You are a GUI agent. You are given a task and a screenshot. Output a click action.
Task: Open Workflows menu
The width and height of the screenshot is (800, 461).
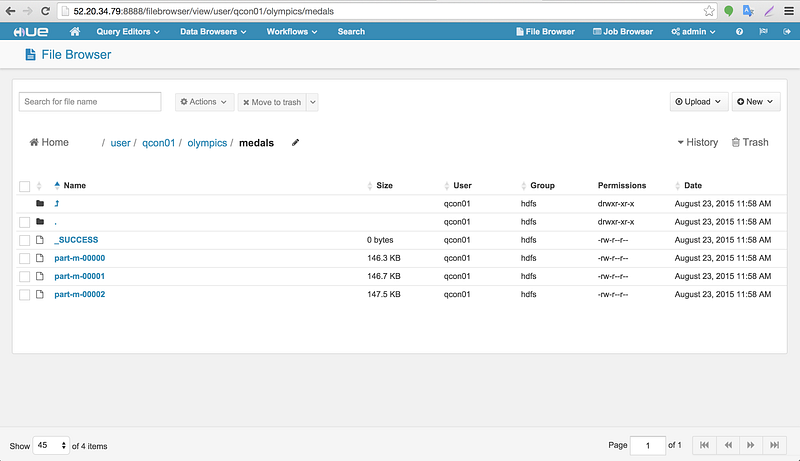coord(292,32)
